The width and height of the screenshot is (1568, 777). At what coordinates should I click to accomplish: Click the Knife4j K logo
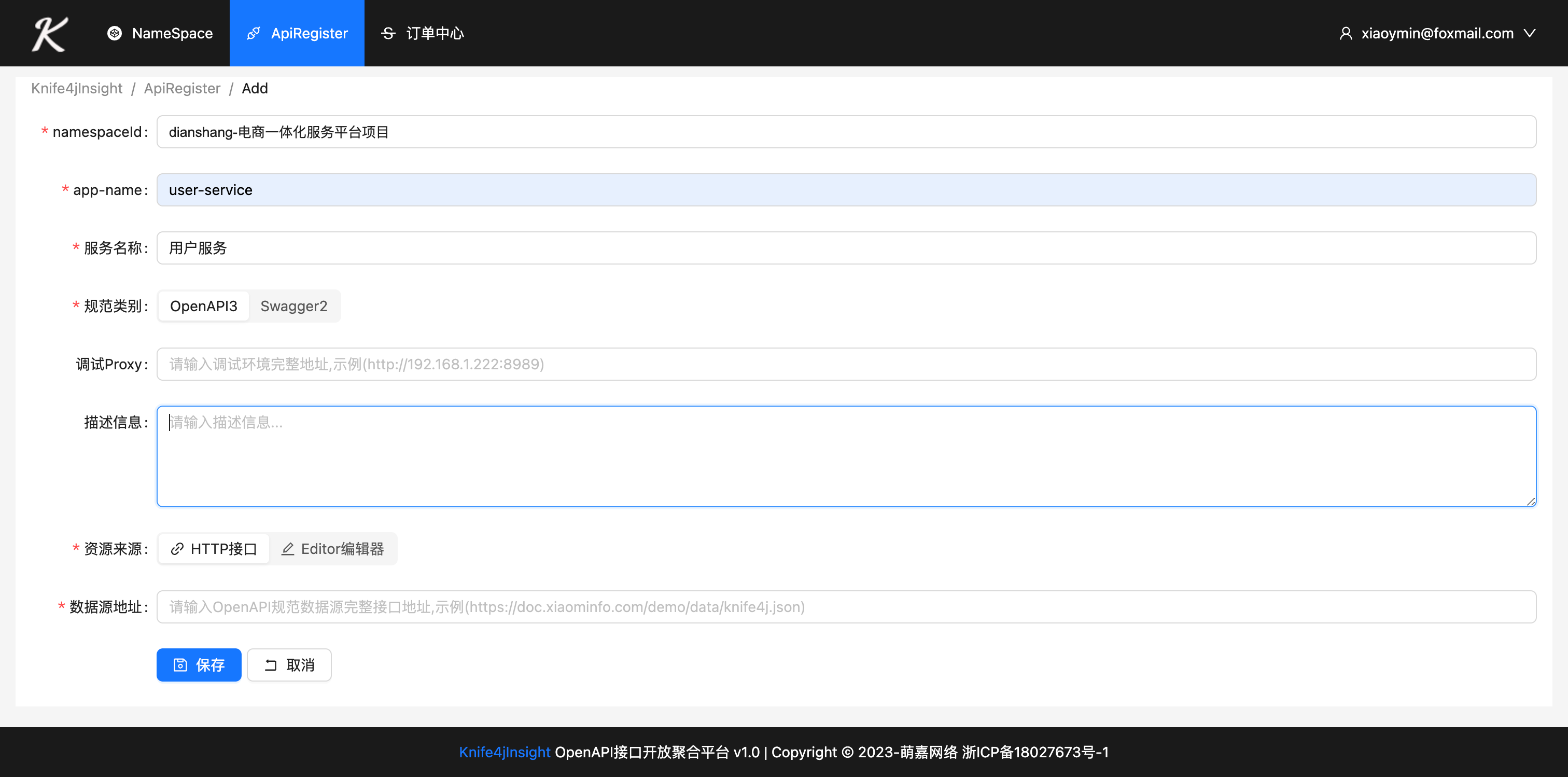click(x=50, y=34)
